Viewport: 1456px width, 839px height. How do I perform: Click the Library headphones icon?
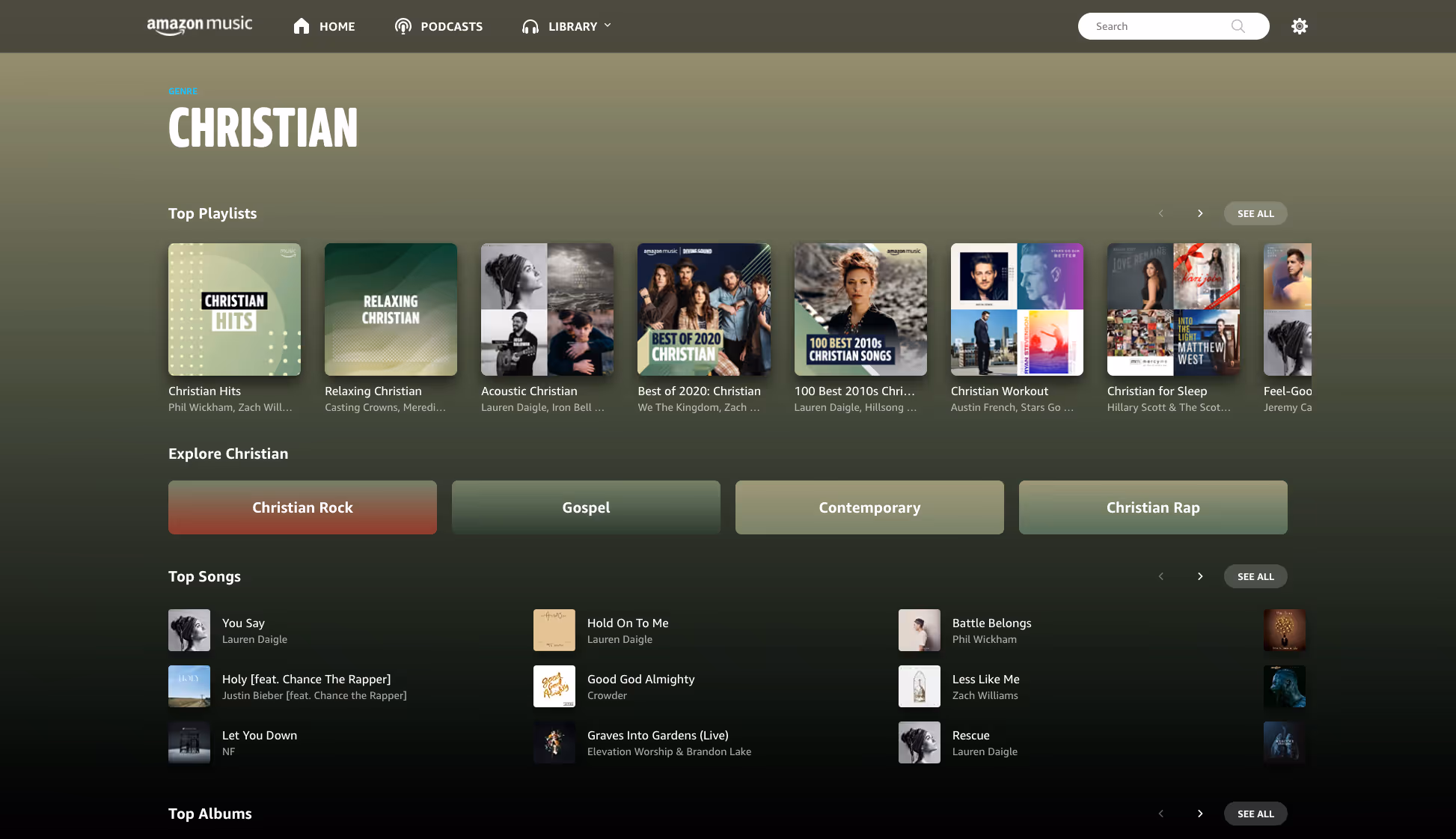(530, 26)
